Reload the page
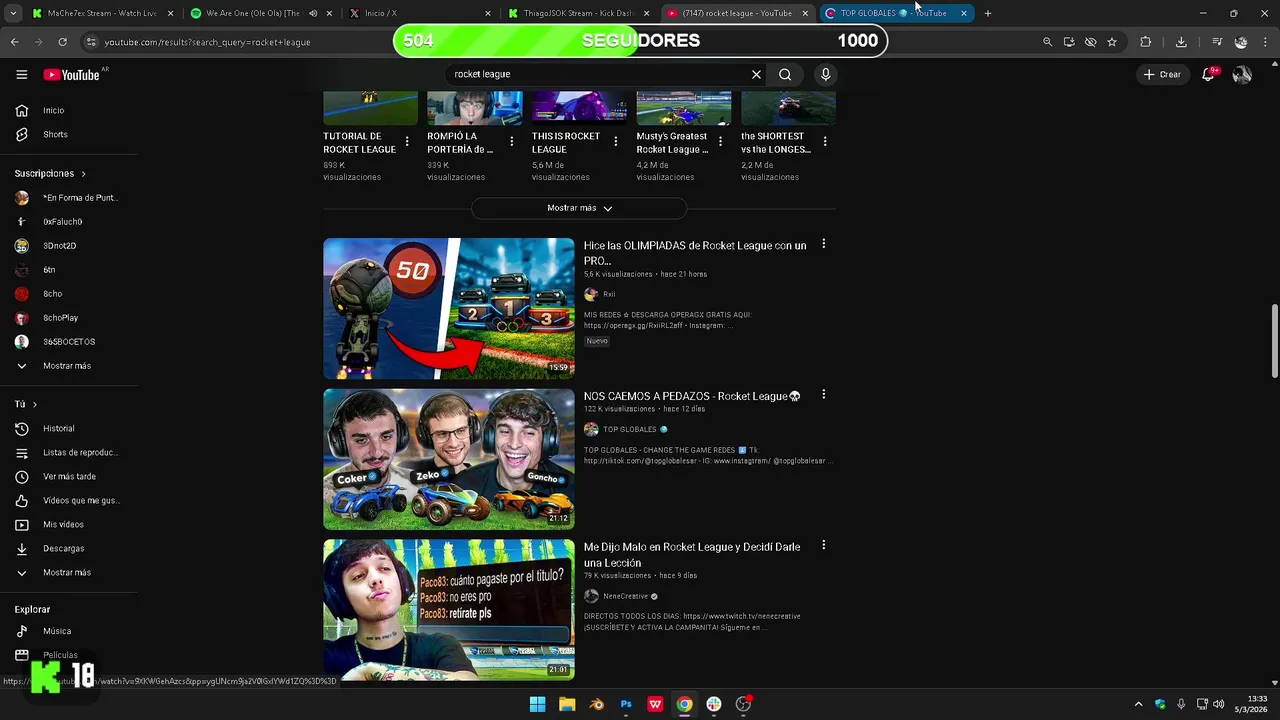The height and width of the screenshot is (720, 1280). pyautogui.click(x=62, y=42)
